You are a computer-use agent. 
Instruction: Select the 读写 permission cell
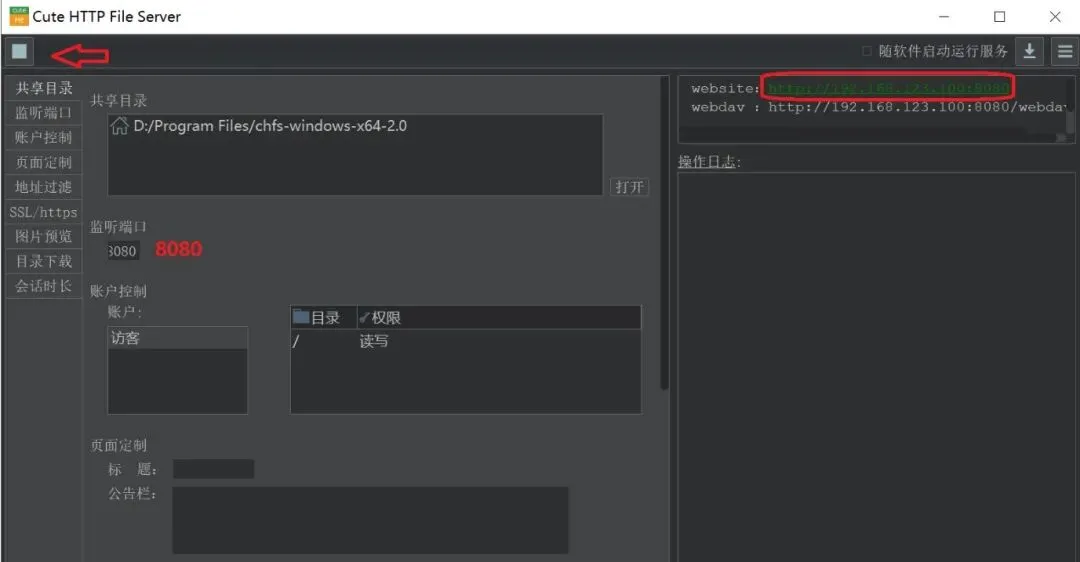coord(374,341)
